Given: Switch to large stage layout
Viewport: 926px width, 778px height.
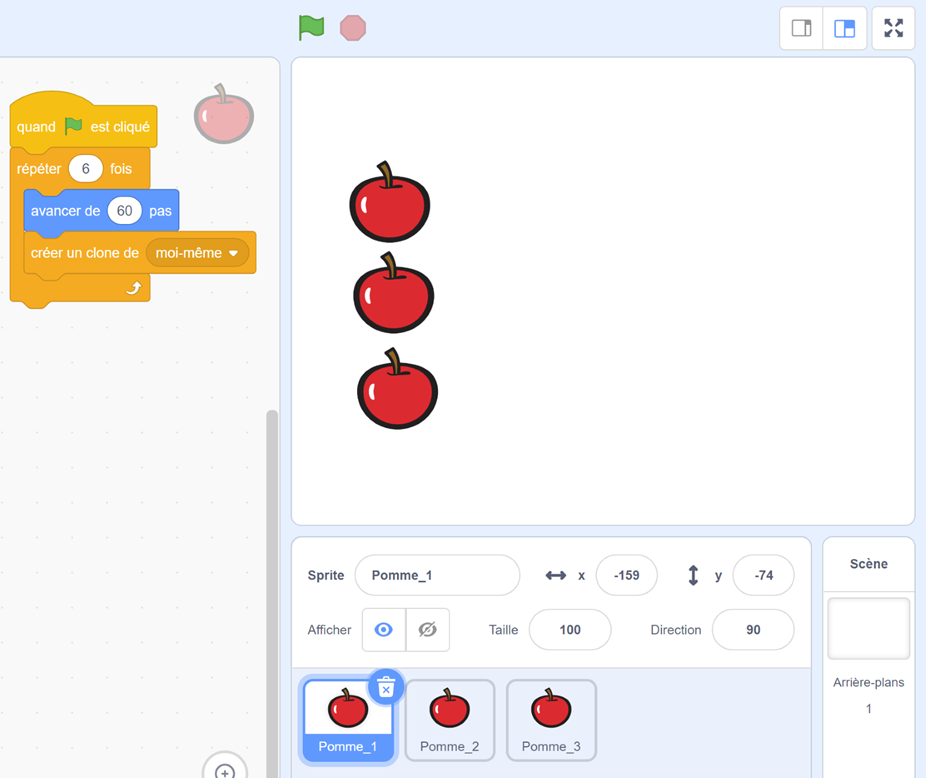Looking at the screenshot, I should point(845,28).
